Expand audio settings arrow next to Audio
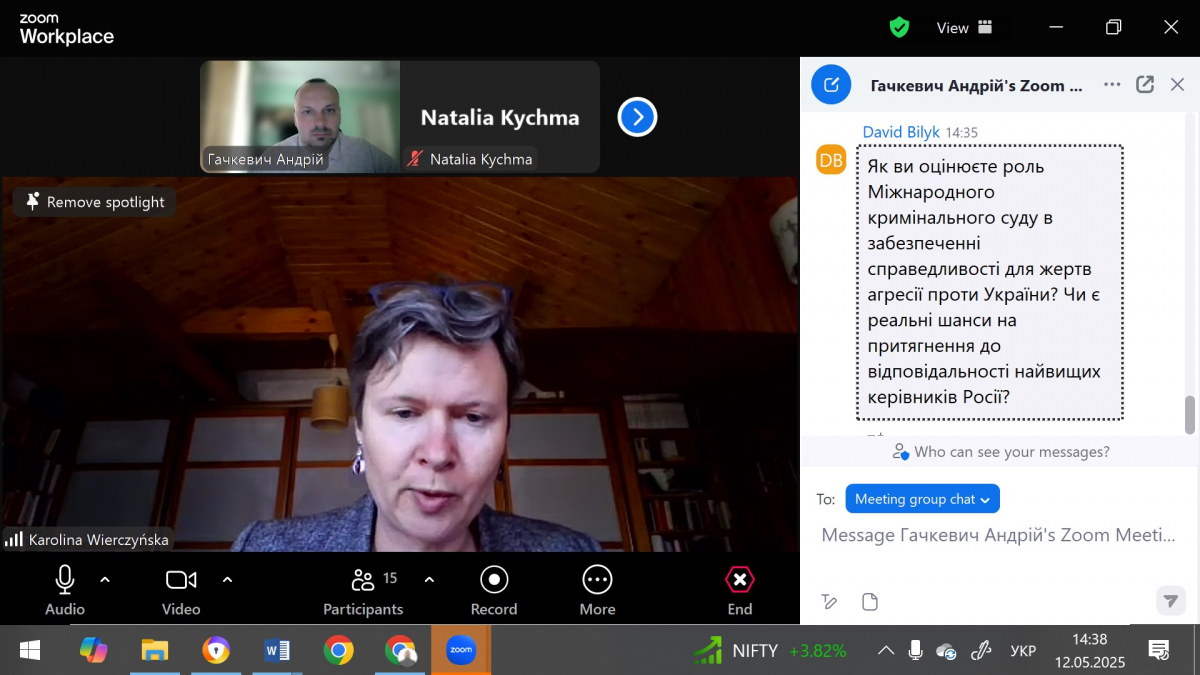 105,580
